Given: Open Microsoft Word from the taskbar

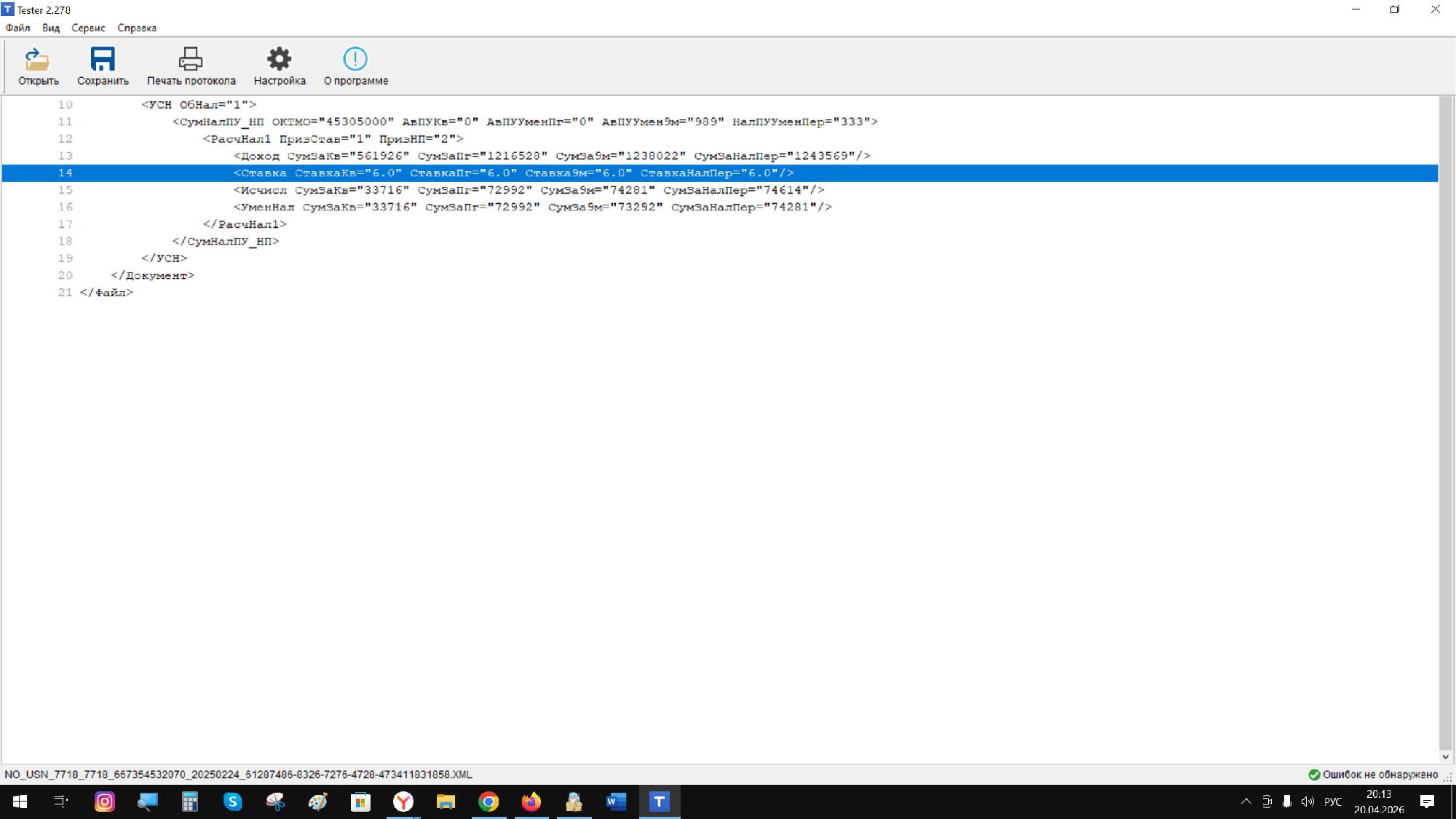Looking at the screenshot, I should point(616,802).
